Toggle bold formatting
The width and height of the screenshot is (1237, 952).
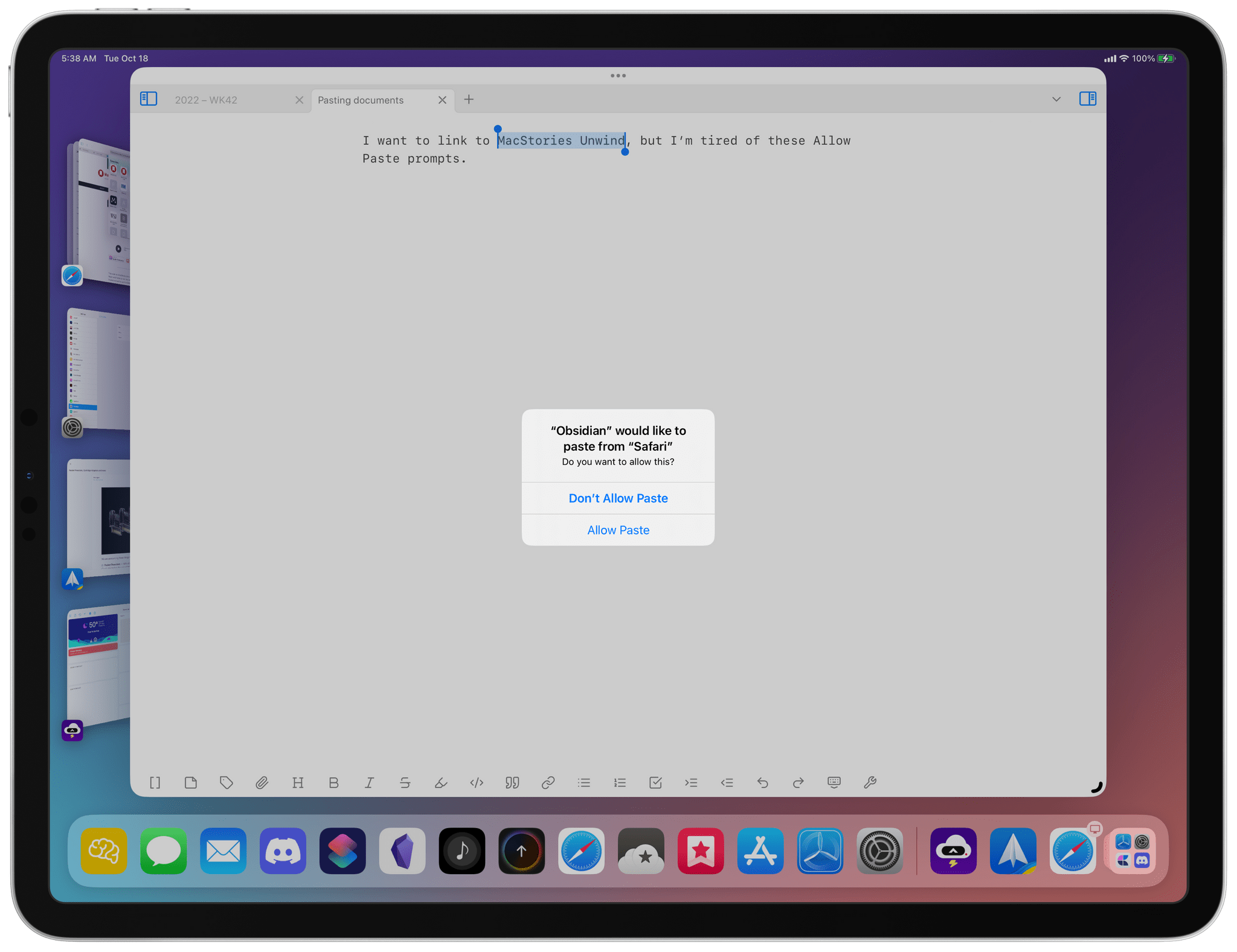tap(333, 783)
